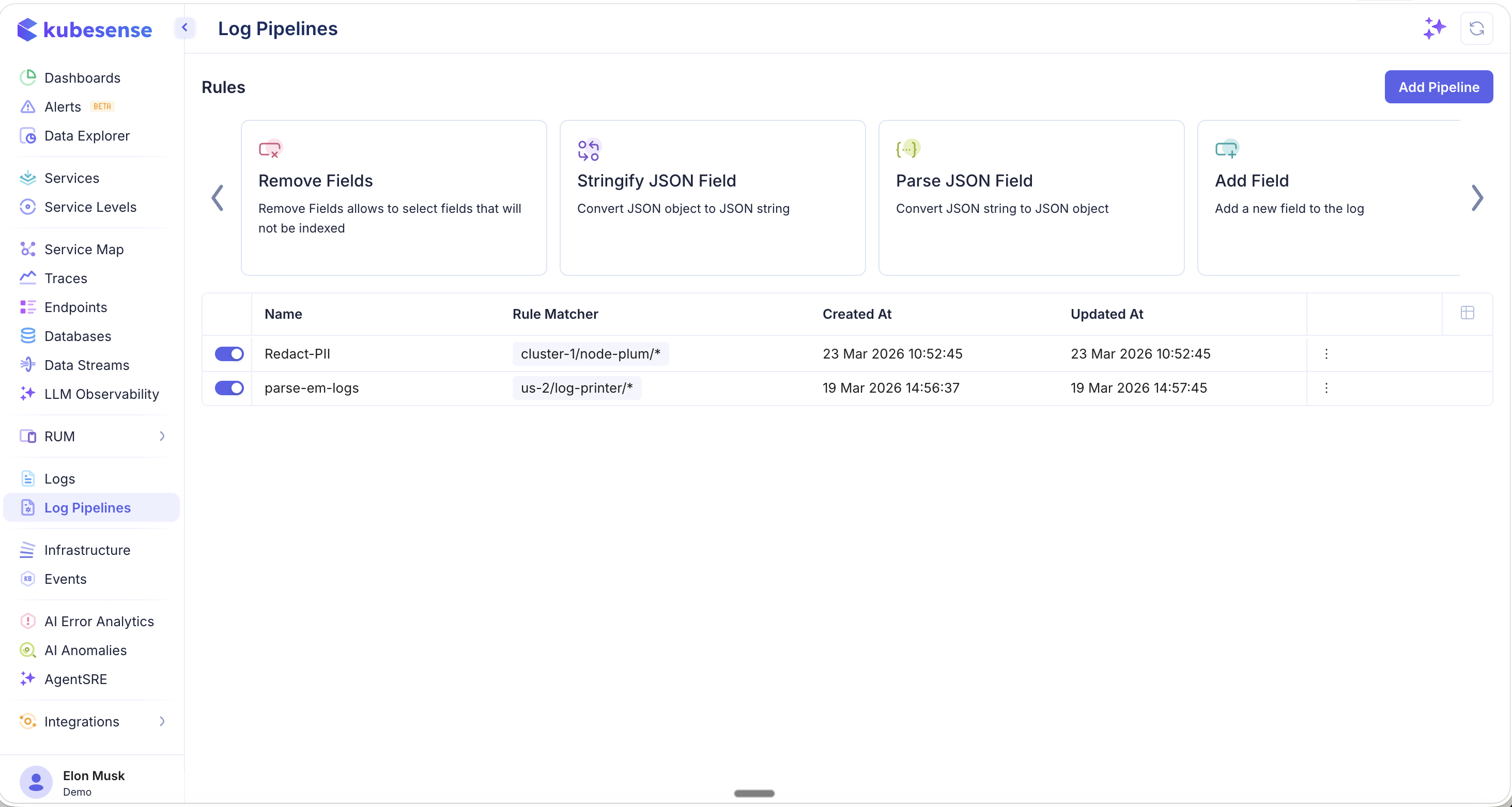This screenshot has height=807, width=1512.
Task: Disable the Redact-PII rule toggle
Action: [x=229, y=353]
